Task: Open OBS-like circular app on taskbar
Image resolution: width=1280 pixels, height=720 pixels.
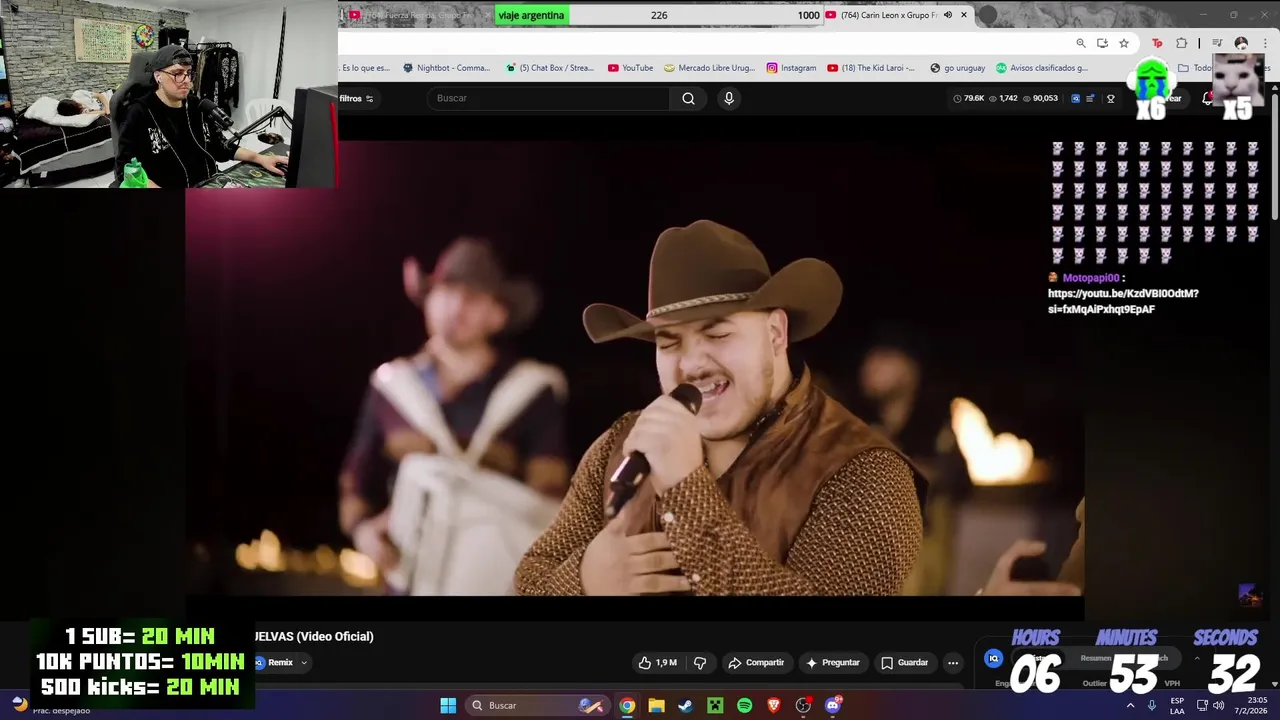Action: [803, 705]
